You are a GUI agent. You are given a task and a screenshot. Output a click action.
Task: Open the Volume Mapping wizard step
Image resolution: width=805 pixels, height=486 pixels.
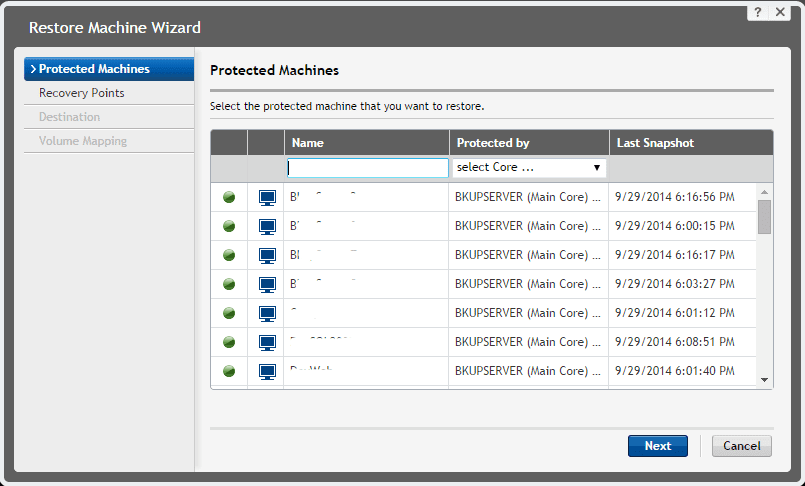[83, 141]
